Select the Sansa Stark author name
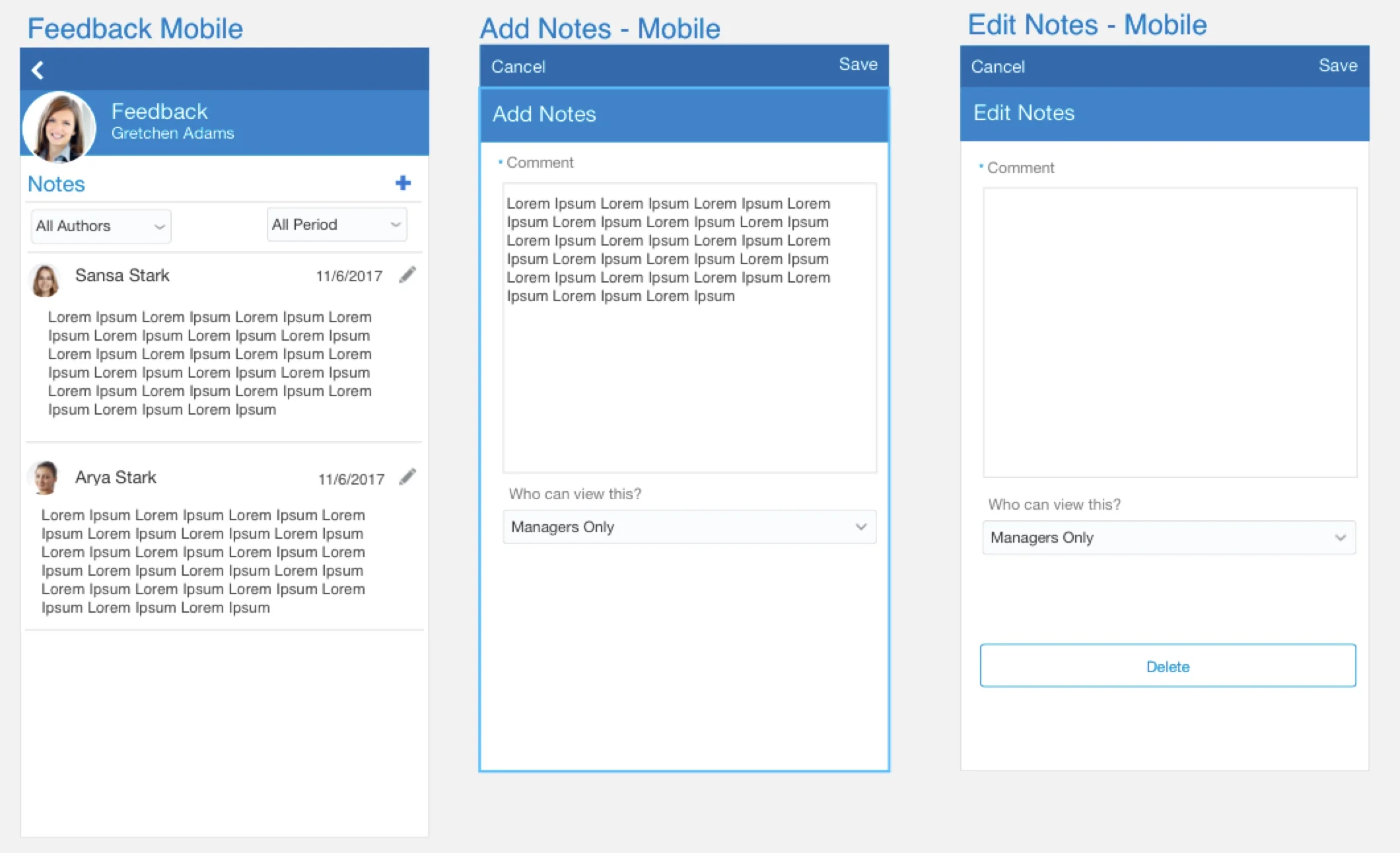This screenshot has width=1400, height=853. click(x=122, y=275)
